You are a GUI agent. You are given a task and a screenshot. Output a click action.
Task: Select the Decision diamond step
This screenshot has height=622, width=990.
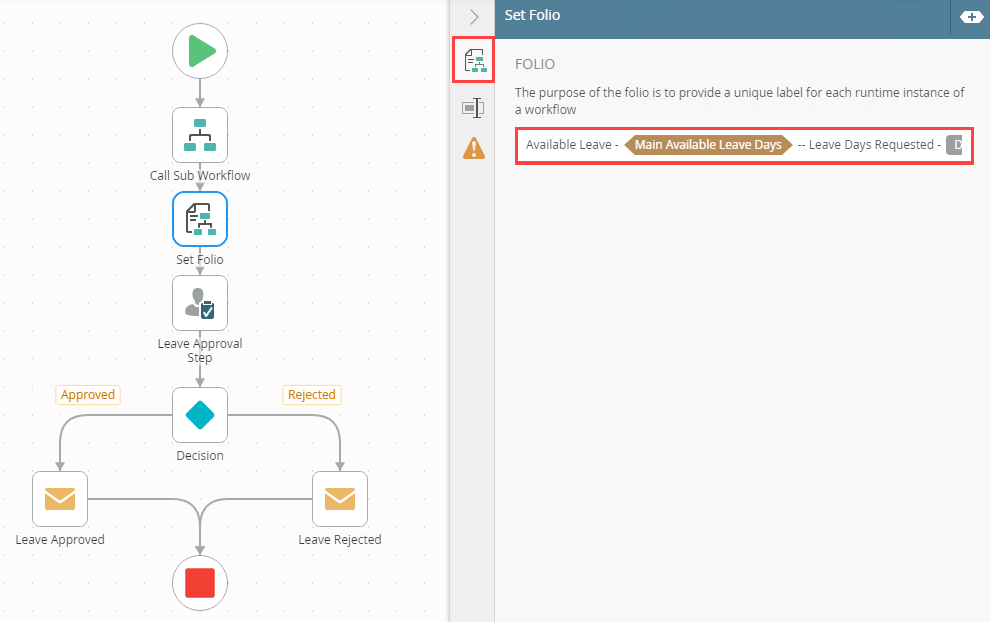[200, 415]
